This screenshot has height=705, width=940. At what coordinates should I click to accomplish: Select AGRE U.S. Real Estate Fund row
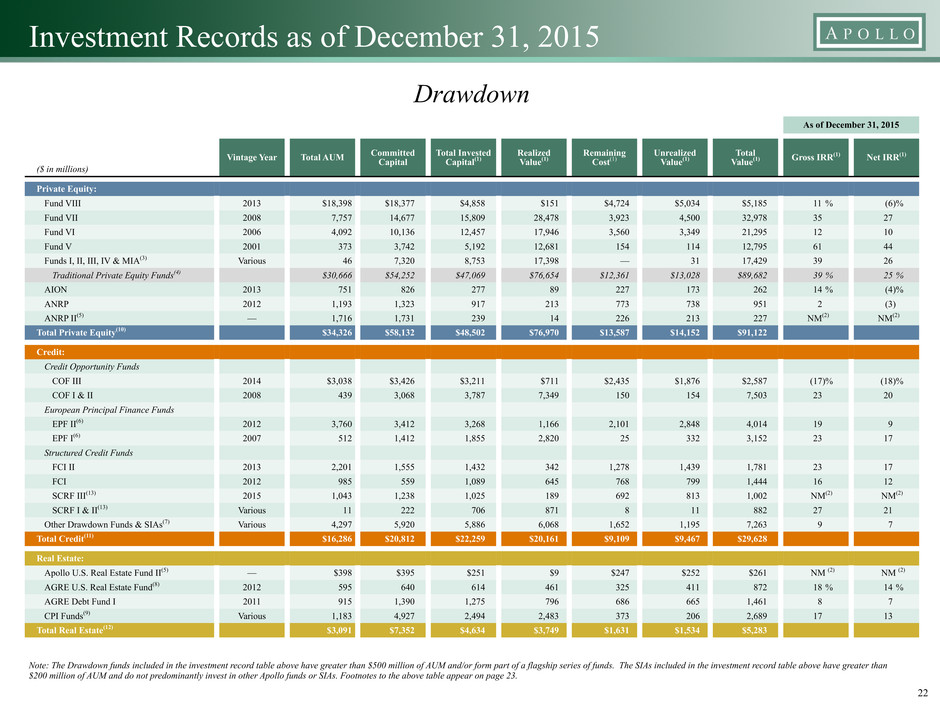[471, 587]
